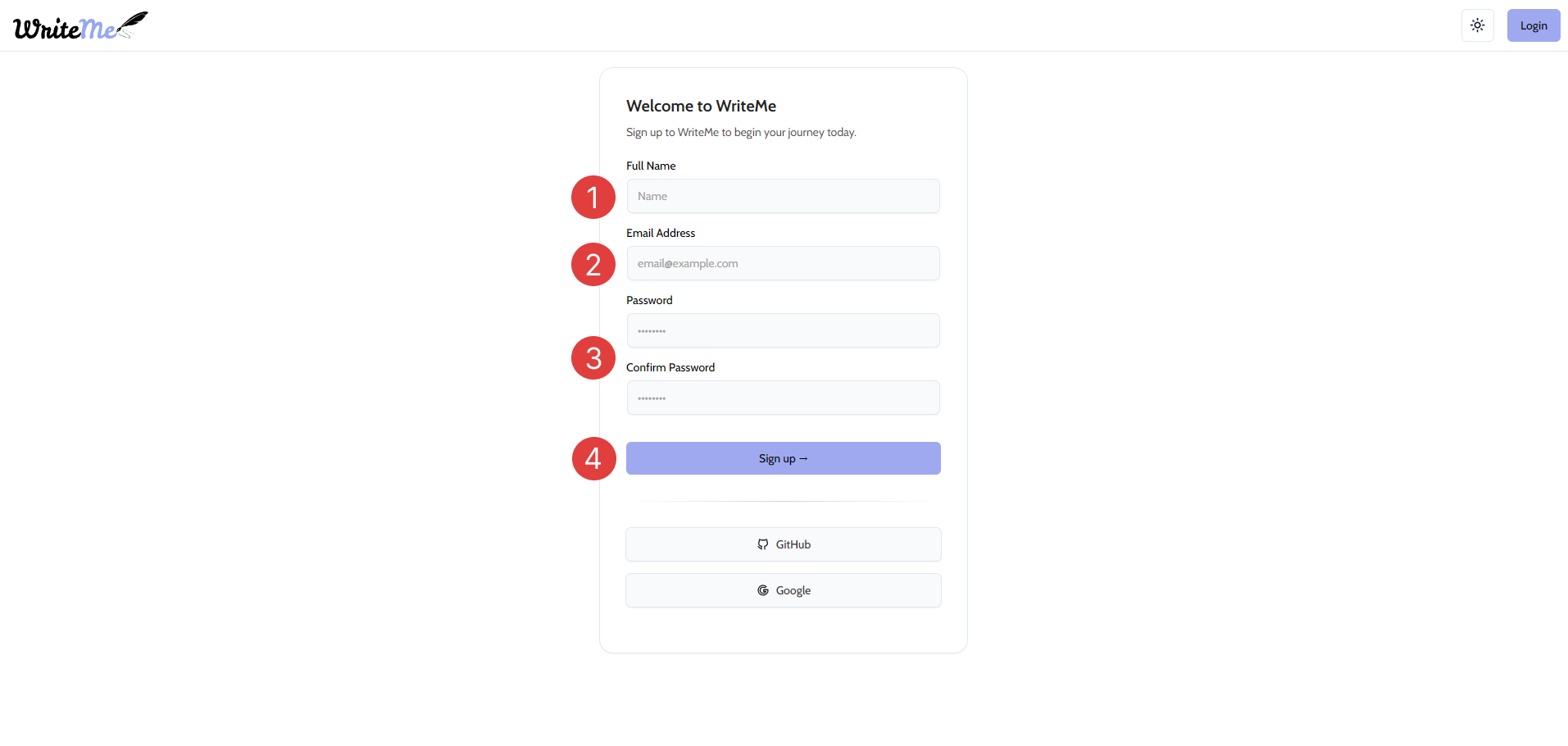The width and height of the screenshot is (1568, 746).
Task: Select the red number 3 badge
Action: [x=593, y=358]
